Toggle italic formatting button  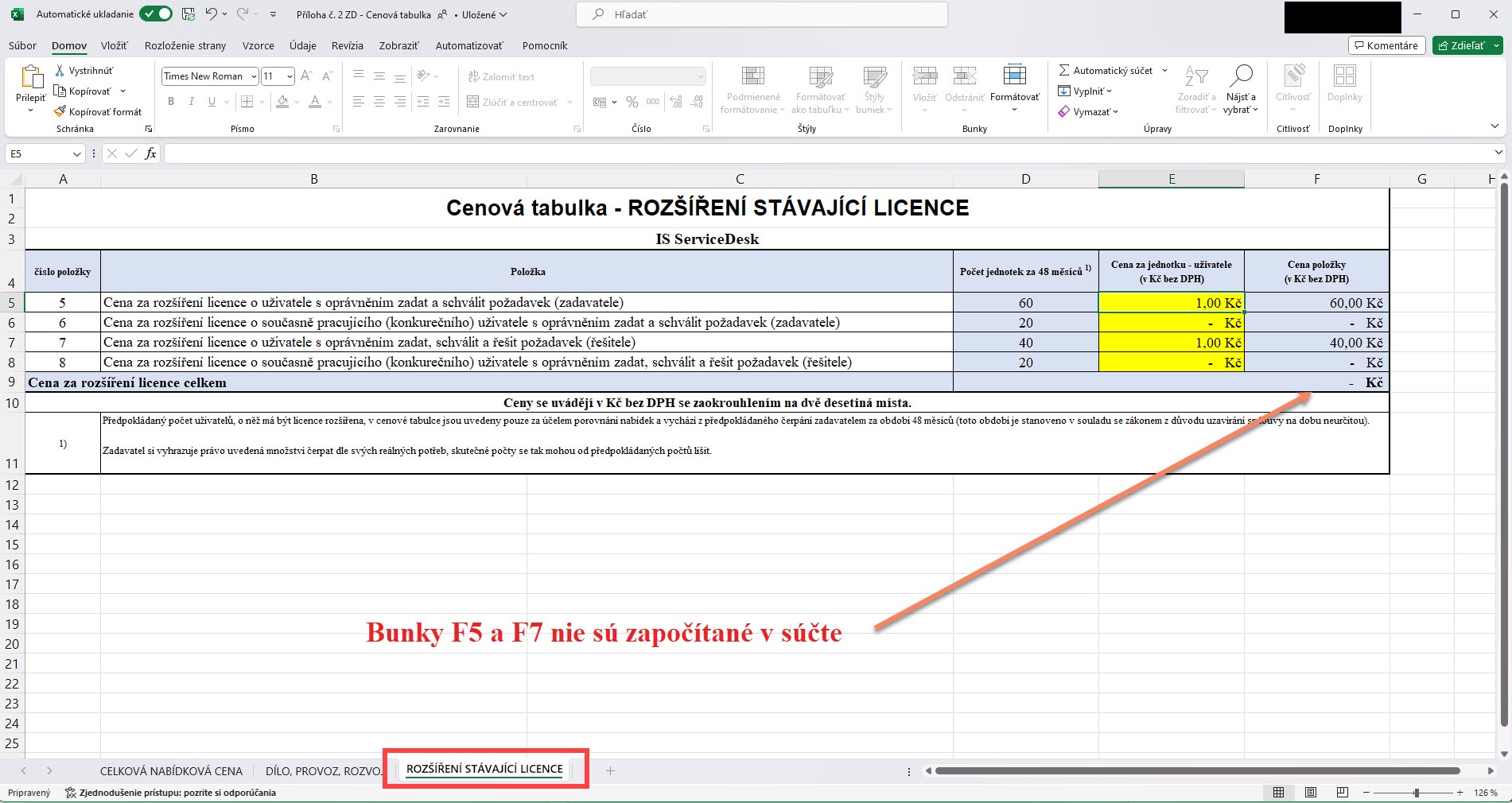(x=191, y=102)
